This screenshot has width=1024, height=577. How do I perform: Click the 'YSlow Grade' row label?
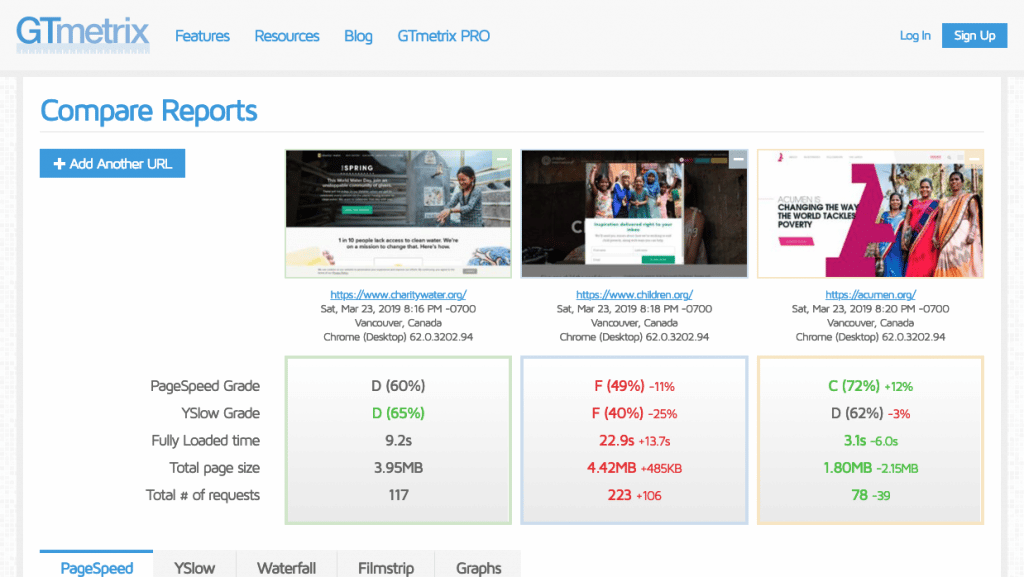220,413
